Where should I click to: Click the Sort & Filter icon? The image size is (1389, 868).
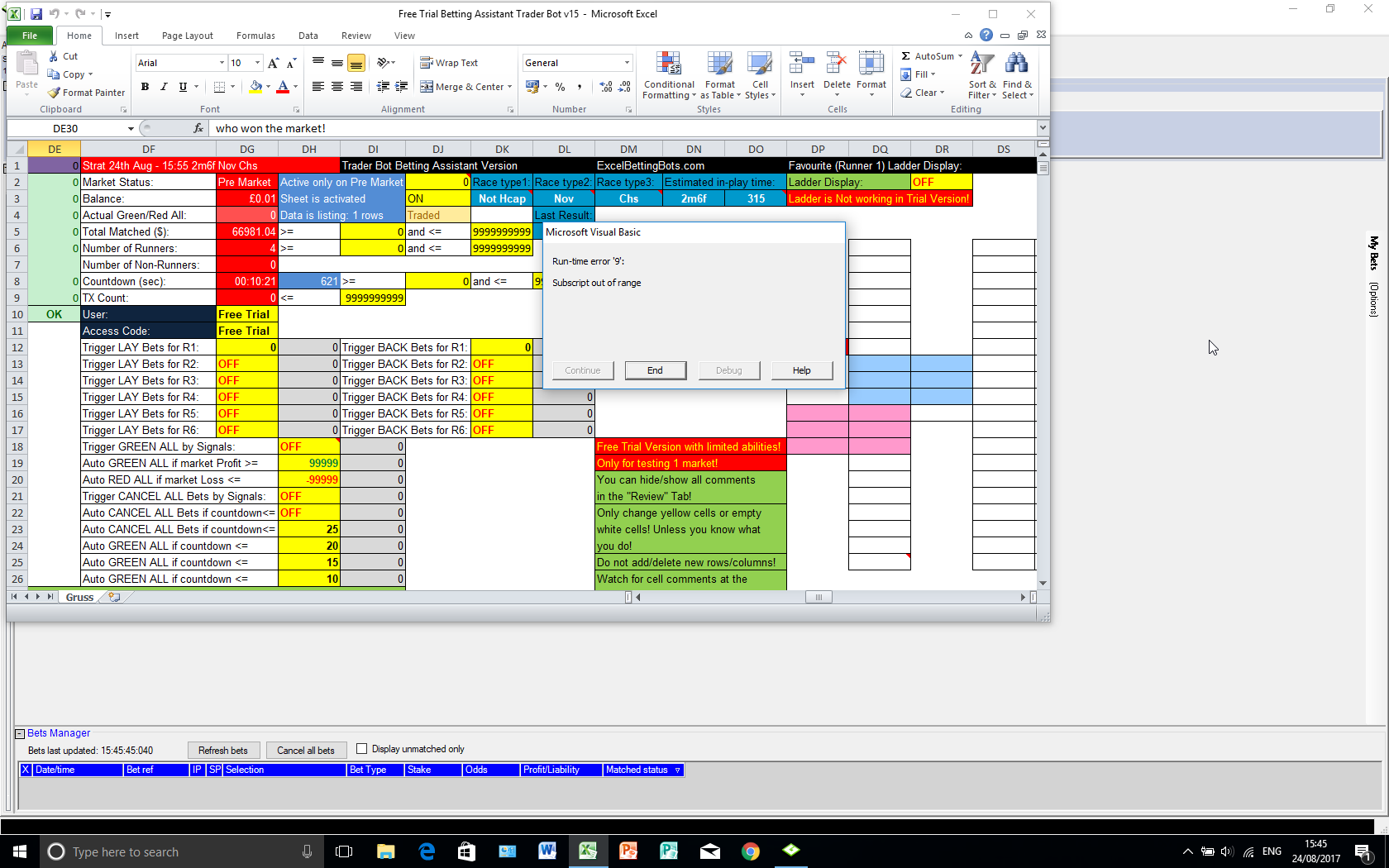pyautogui.click(x=981, y=75)
